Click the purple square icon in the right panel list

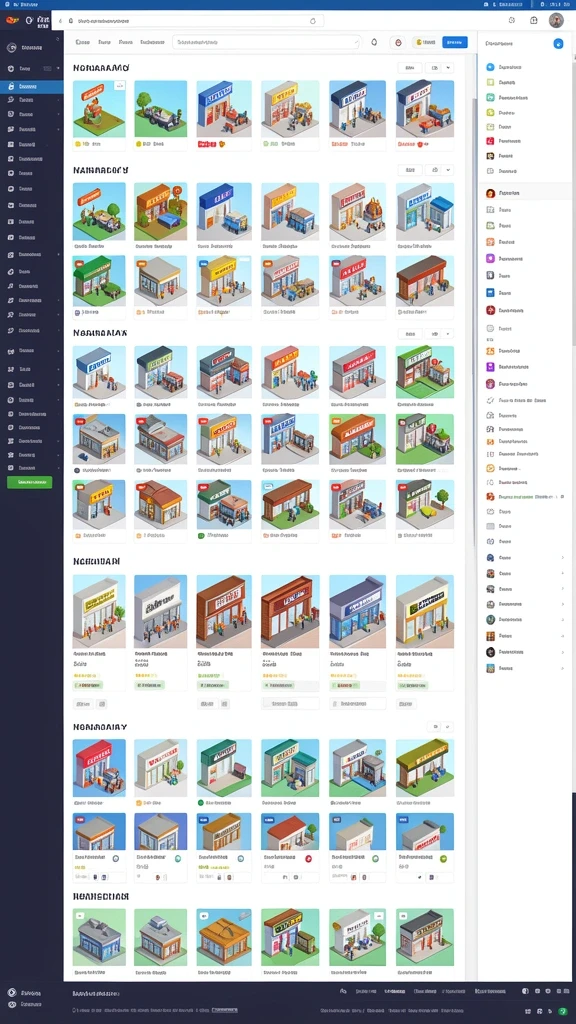click(x=490, y=258)
